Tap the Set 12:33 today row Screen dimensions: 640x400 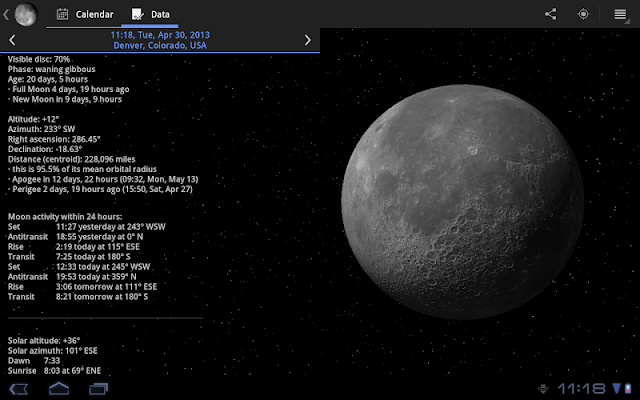click(79, 267)
